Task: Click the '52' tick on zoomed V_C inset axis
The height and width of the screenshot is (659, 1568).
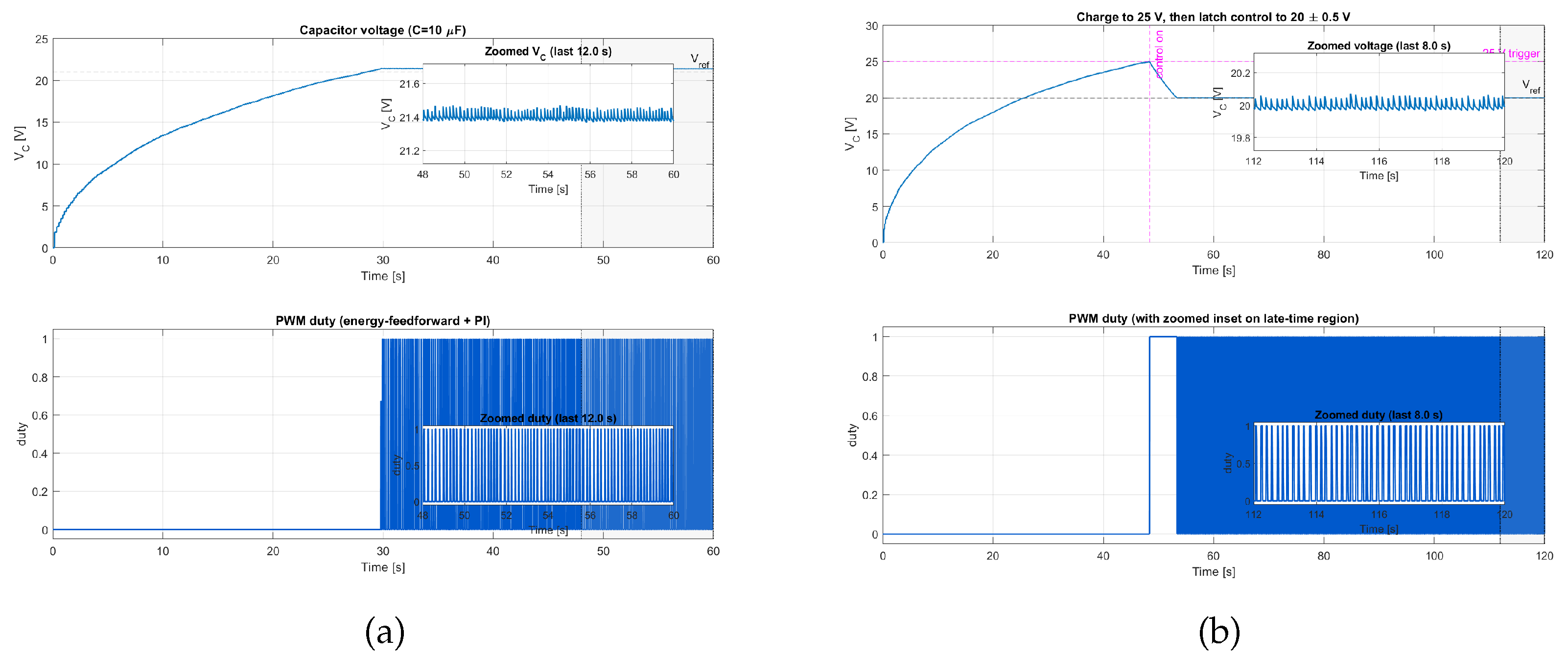Action: tap(506, 175)
